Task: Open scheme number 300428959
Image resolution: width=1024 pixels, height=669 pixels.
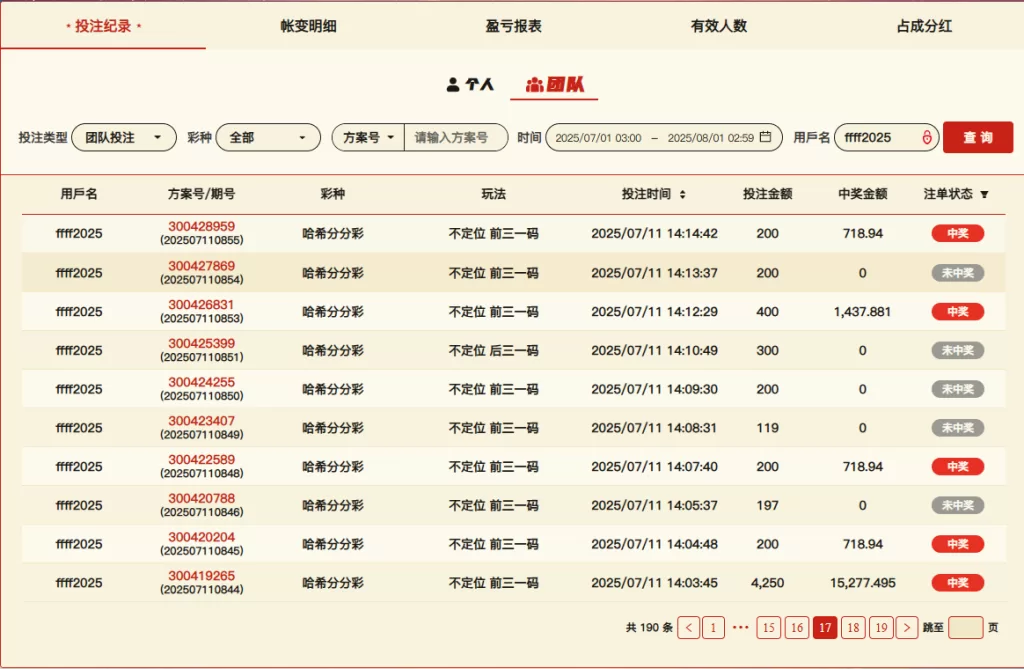Action: (x=201, y=227)
